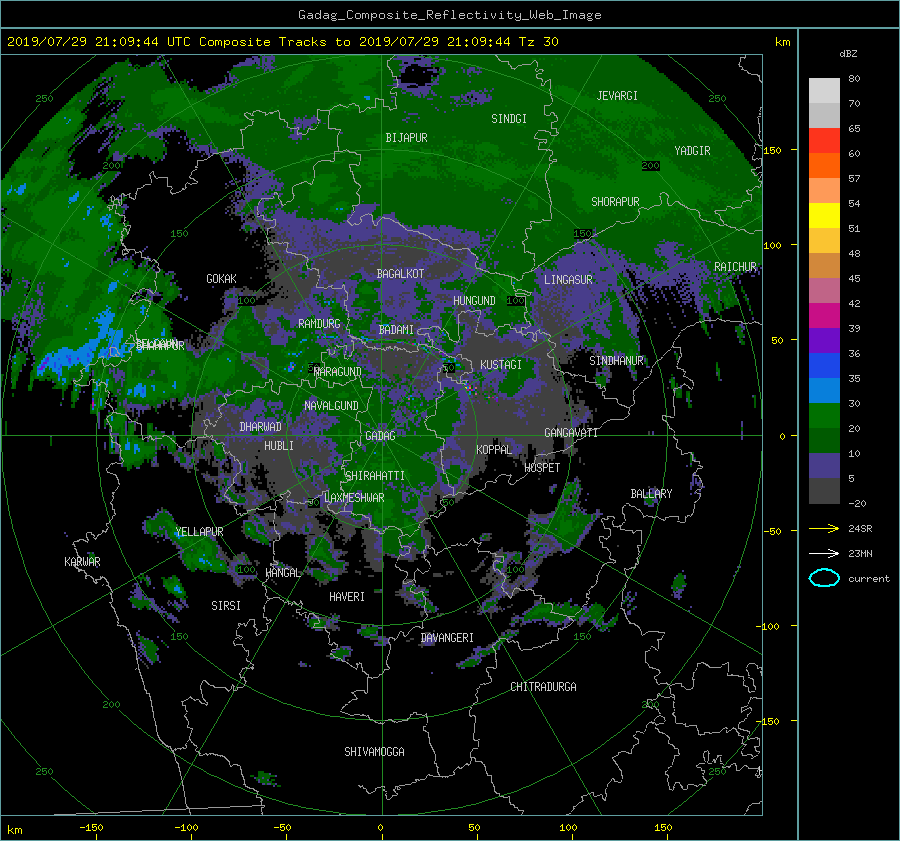Viewport: 900px width, 841px height.
Task: Click the LINGASUR city label
Action: [568, 280]
